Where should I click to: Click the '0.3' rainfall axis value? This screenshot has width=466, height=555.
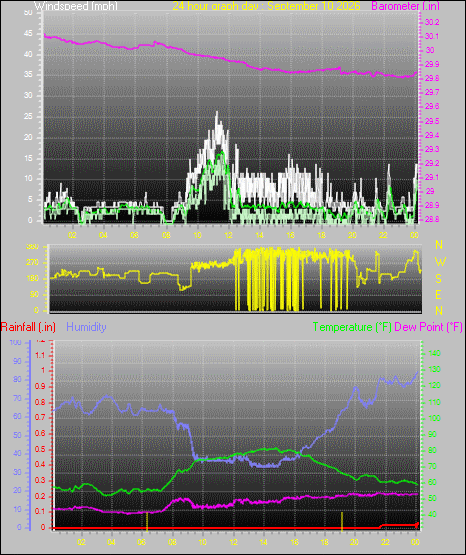pos(40,481)
